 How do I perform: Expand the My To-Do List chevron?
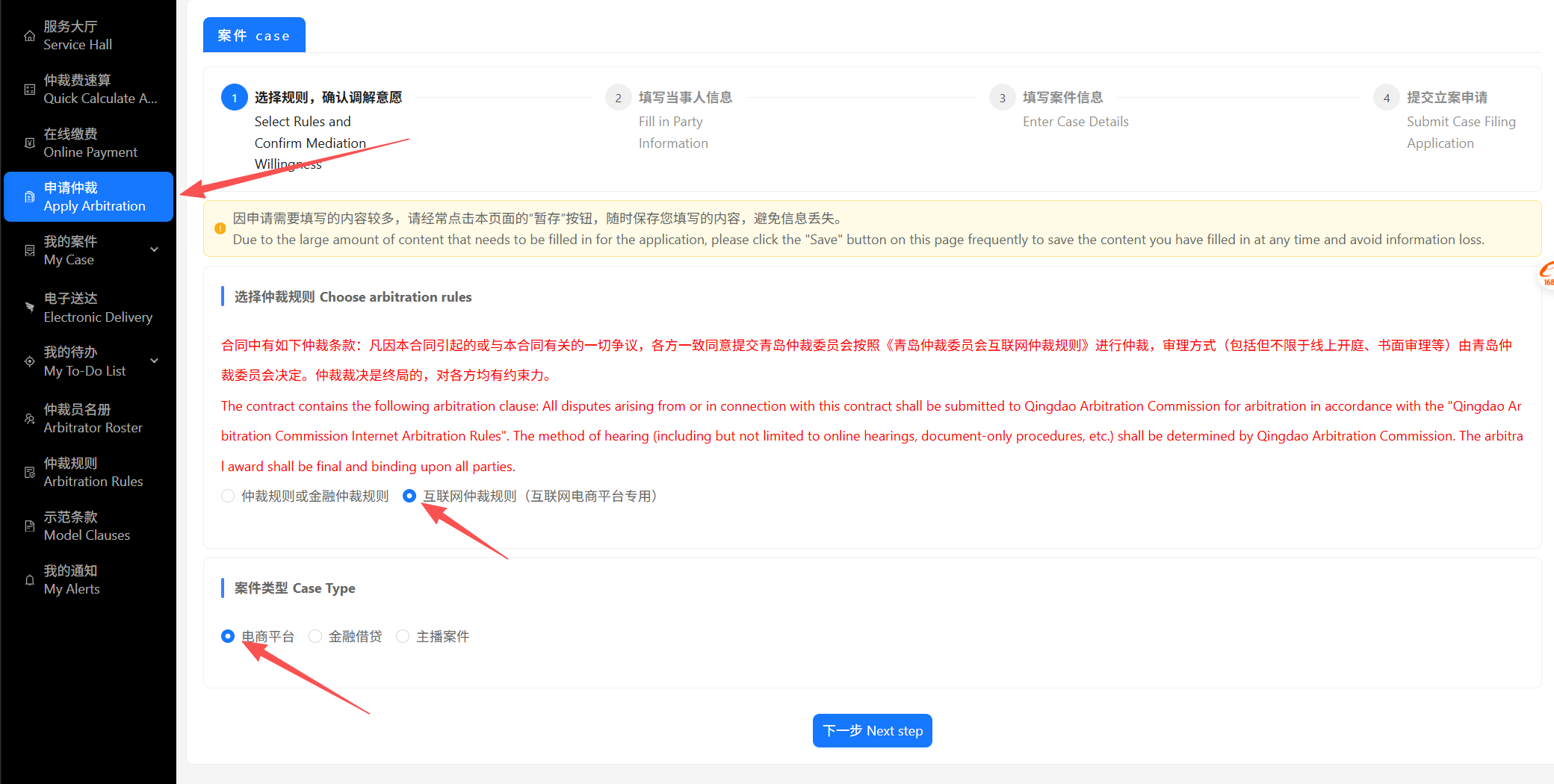point(155,361)
